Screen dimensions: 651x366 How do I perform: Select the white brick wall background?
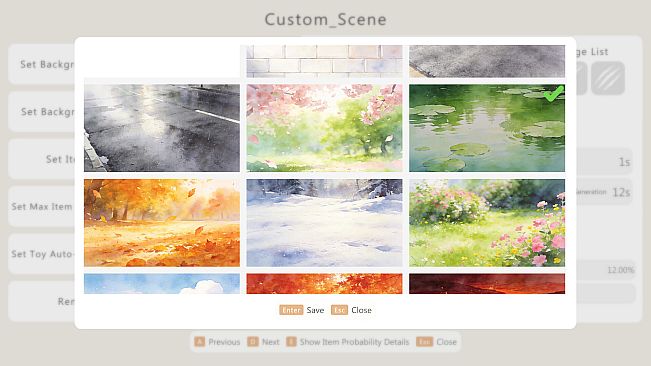324,61
